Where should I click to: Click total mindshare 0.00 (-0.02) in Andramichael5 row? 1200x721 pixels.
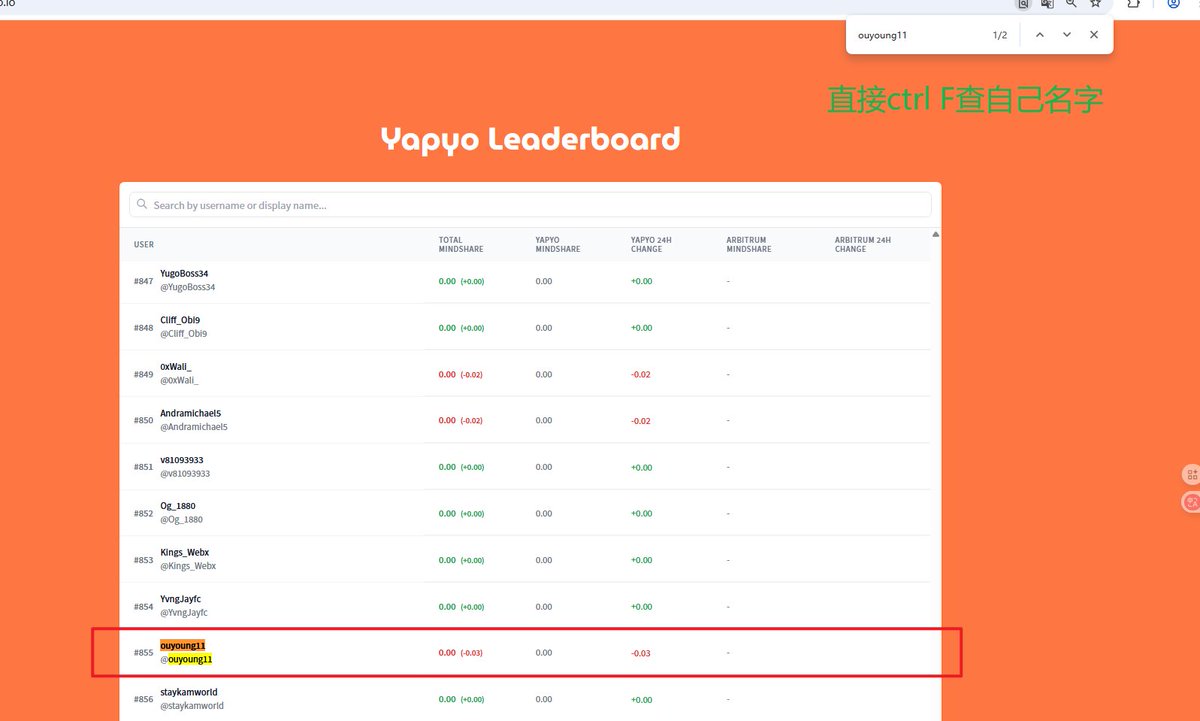[x=461, y=421]
